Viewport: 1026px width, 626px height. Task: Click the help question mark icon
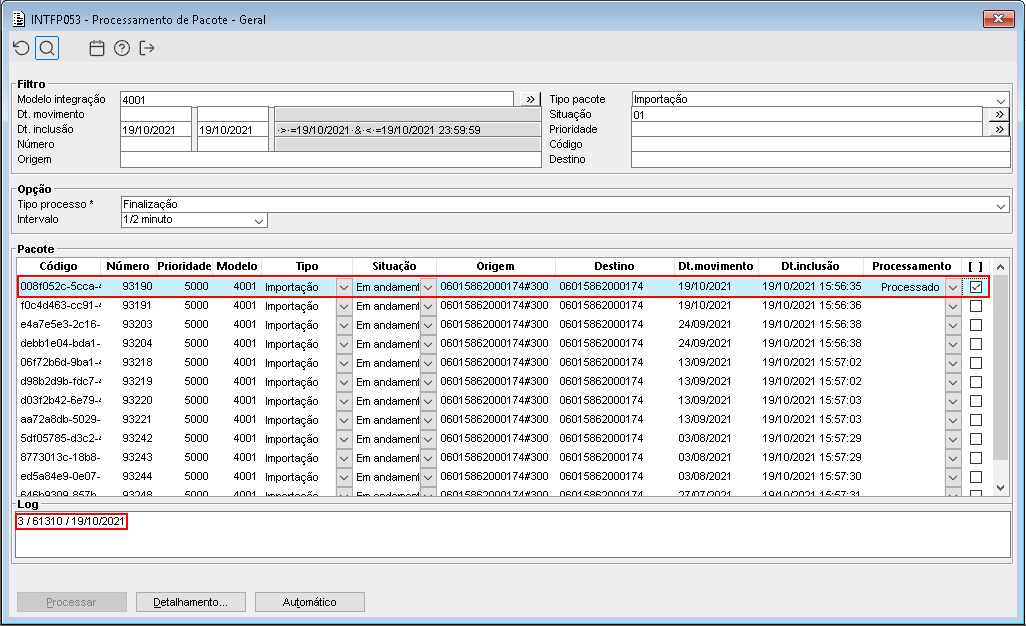coord(122,48)
